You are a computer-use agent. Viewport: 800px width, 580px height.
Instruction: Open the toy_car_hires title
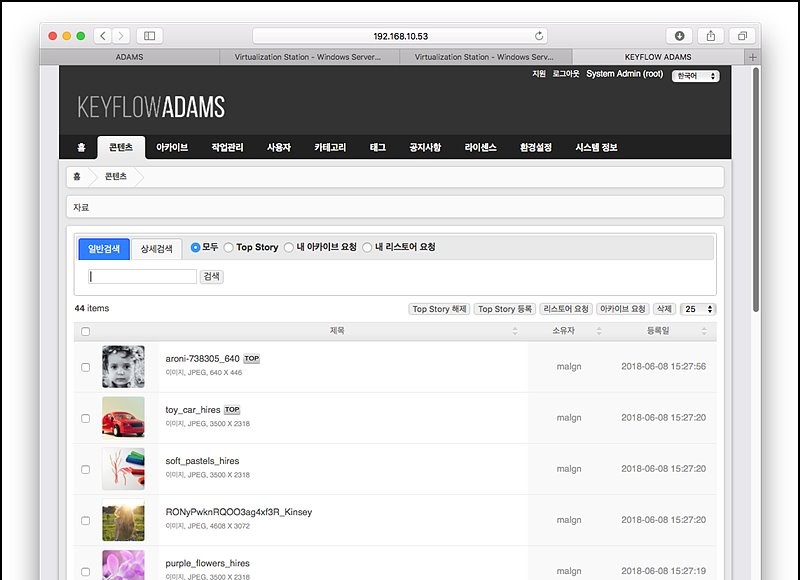coord(193,410)
